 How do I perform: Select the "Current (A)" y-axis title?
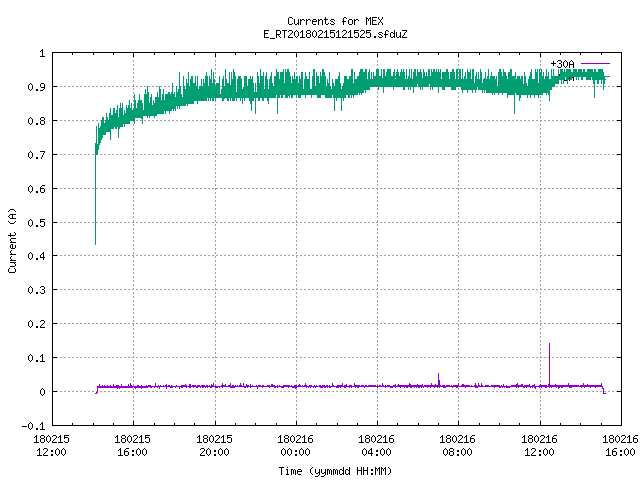coord(12,240)
